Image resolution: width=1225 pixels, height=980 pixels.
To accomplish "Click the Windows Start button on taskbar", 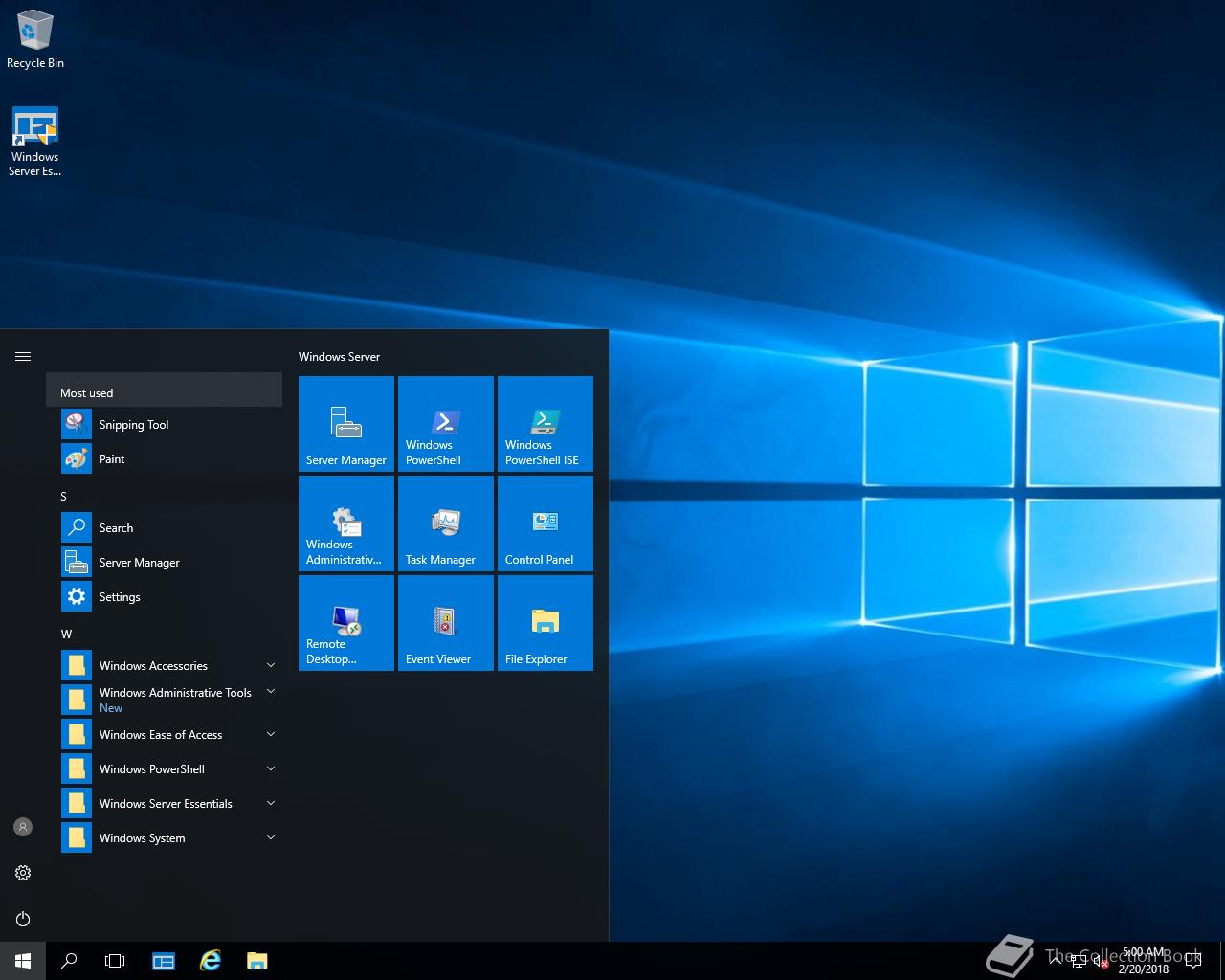I will pyautogui.click(x=23, y=961).
